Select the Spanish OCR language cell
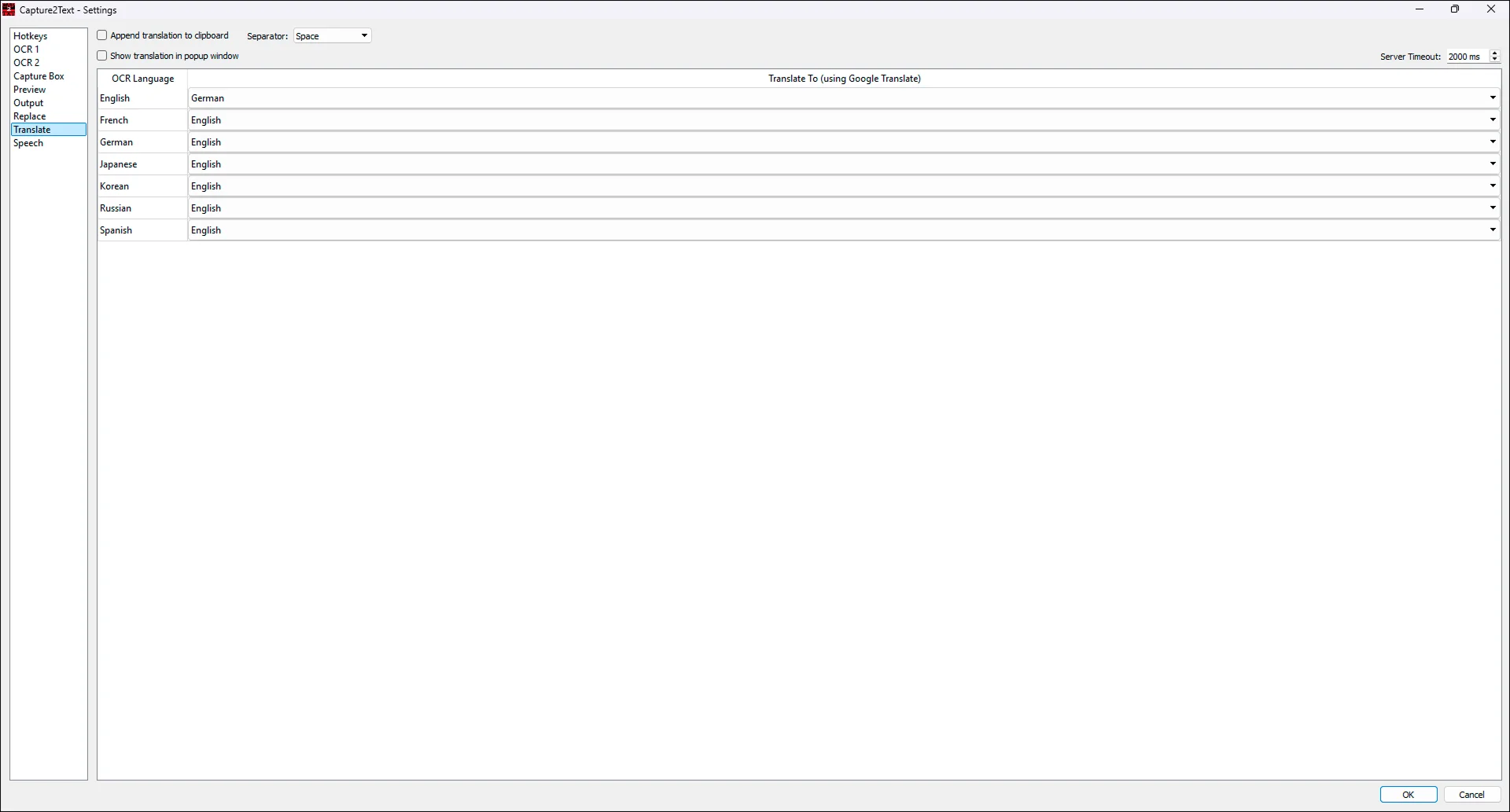 click(142, 230)
